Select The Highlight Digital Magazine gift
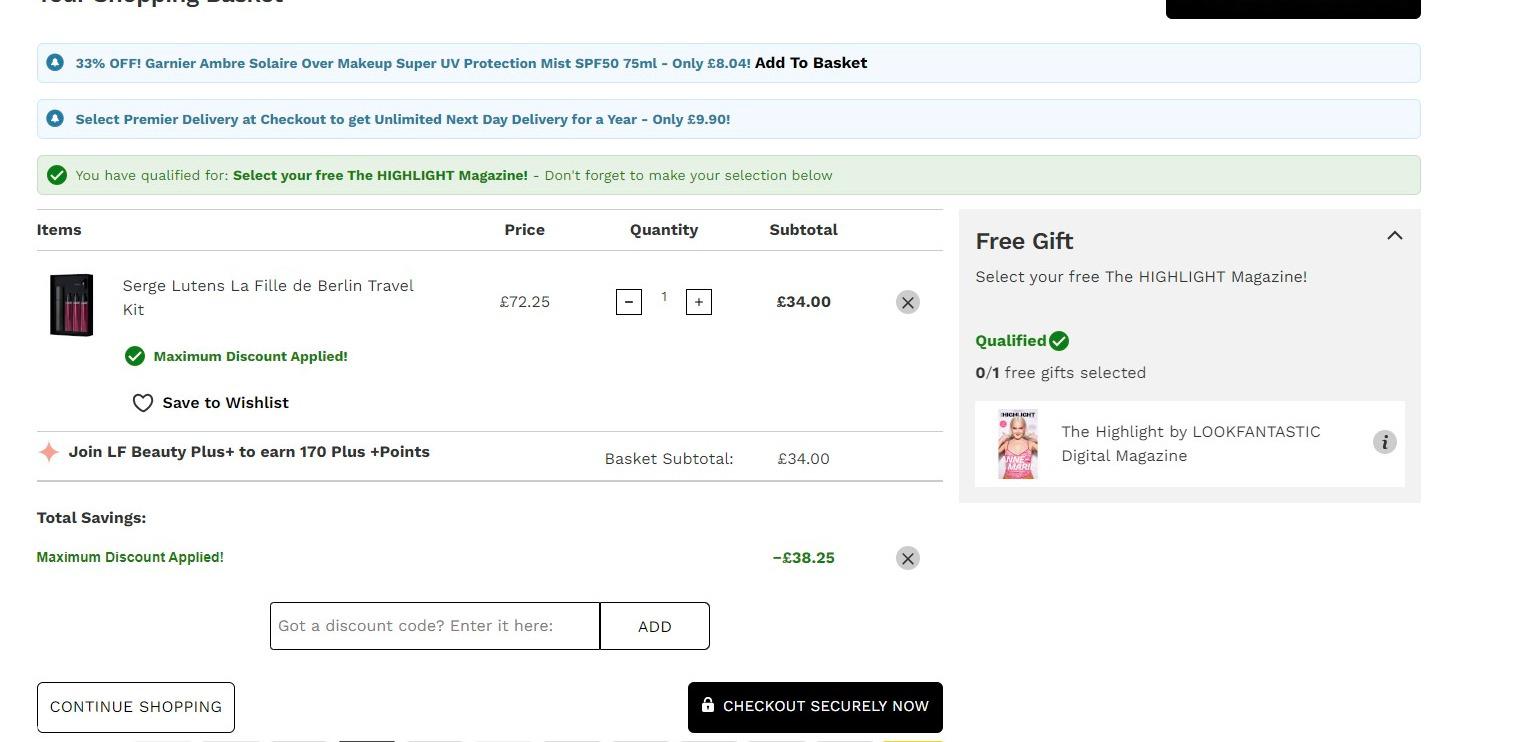This screenshot has width=1534, height=742. (x=1190, y=444)
